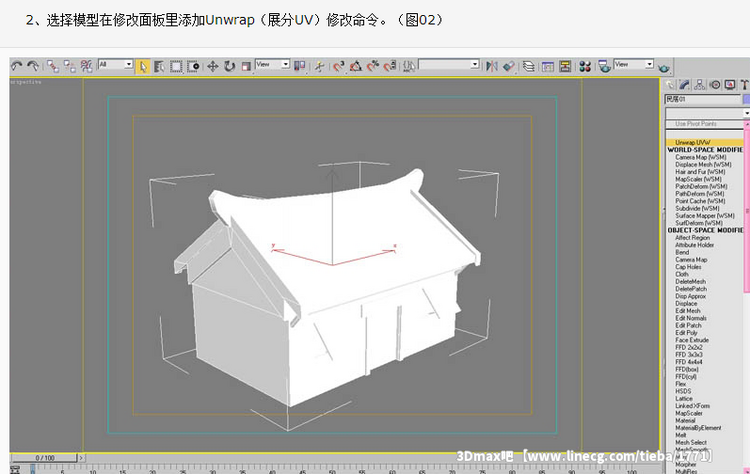
Task: Click Edit Named Selection Sets icon
Action: click(409, 66)
